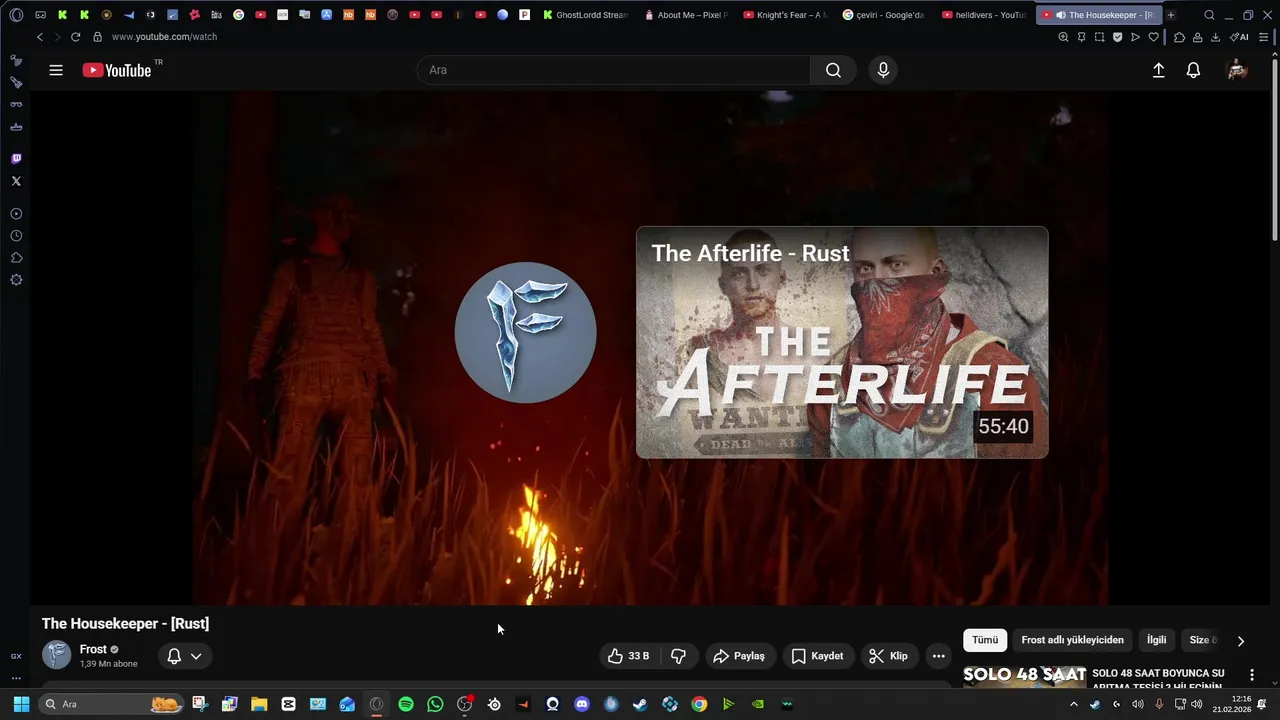Open the Easy Setup menu lines icon
The image size is (1280, 720).
point(1264,37)
